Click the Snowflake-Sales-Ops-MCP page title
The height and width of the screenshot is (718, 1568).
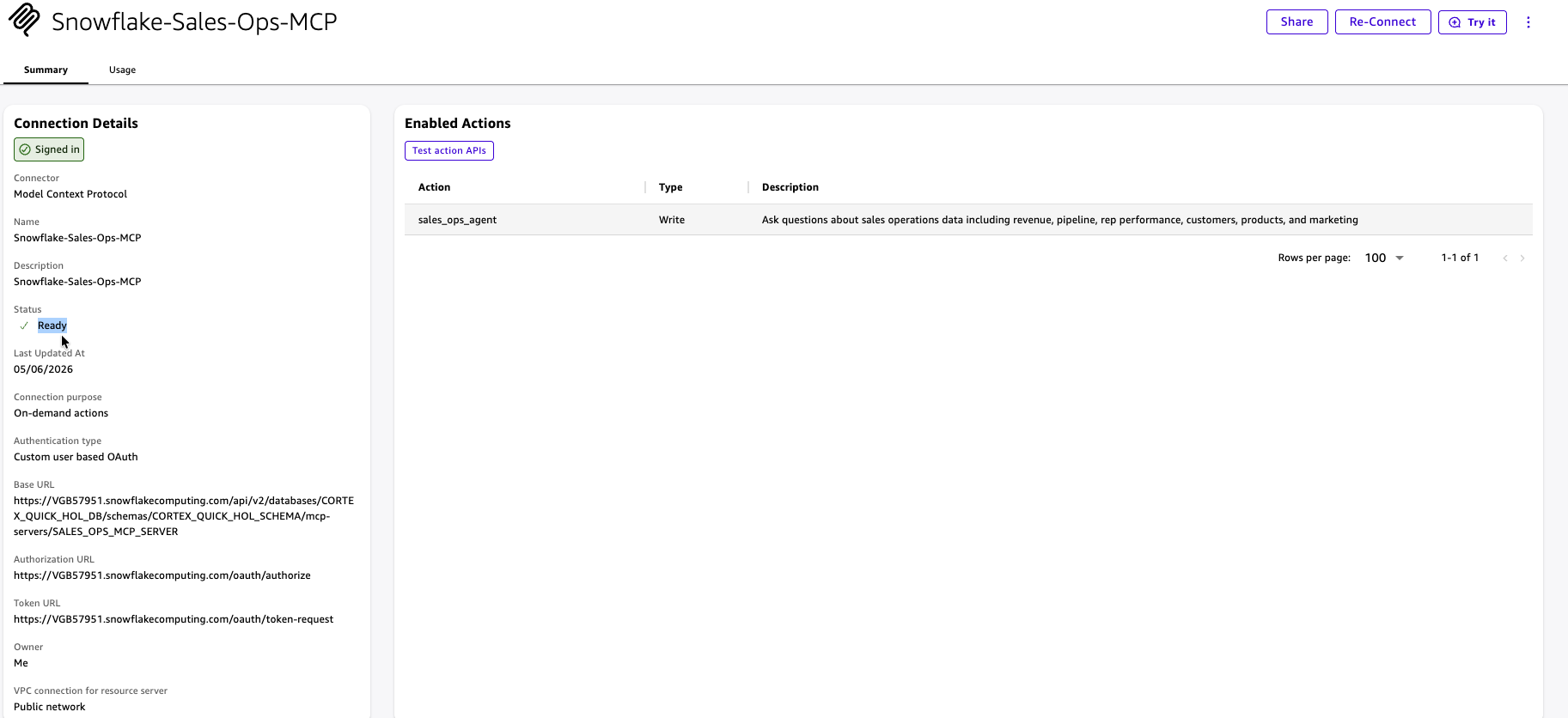[194, 21]
